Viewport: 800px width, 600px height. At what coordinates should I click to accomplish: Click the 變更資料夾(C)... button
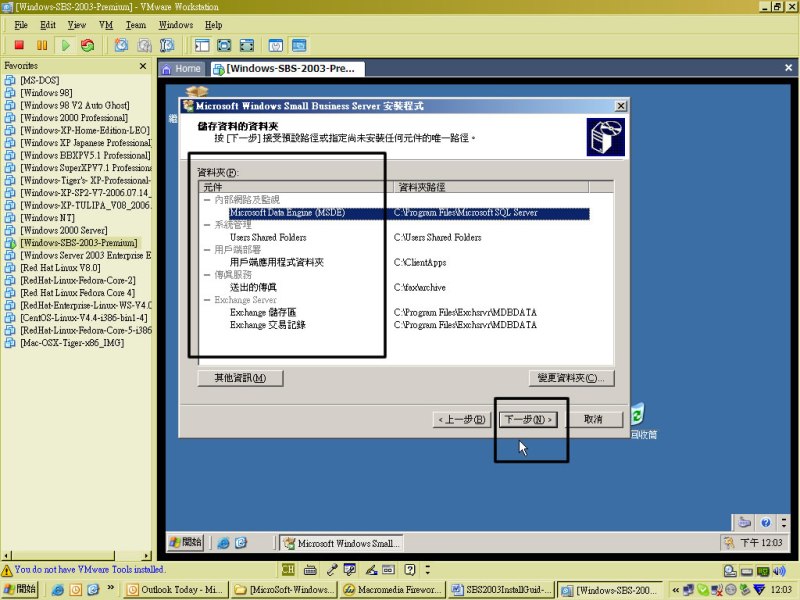point(571,378)
